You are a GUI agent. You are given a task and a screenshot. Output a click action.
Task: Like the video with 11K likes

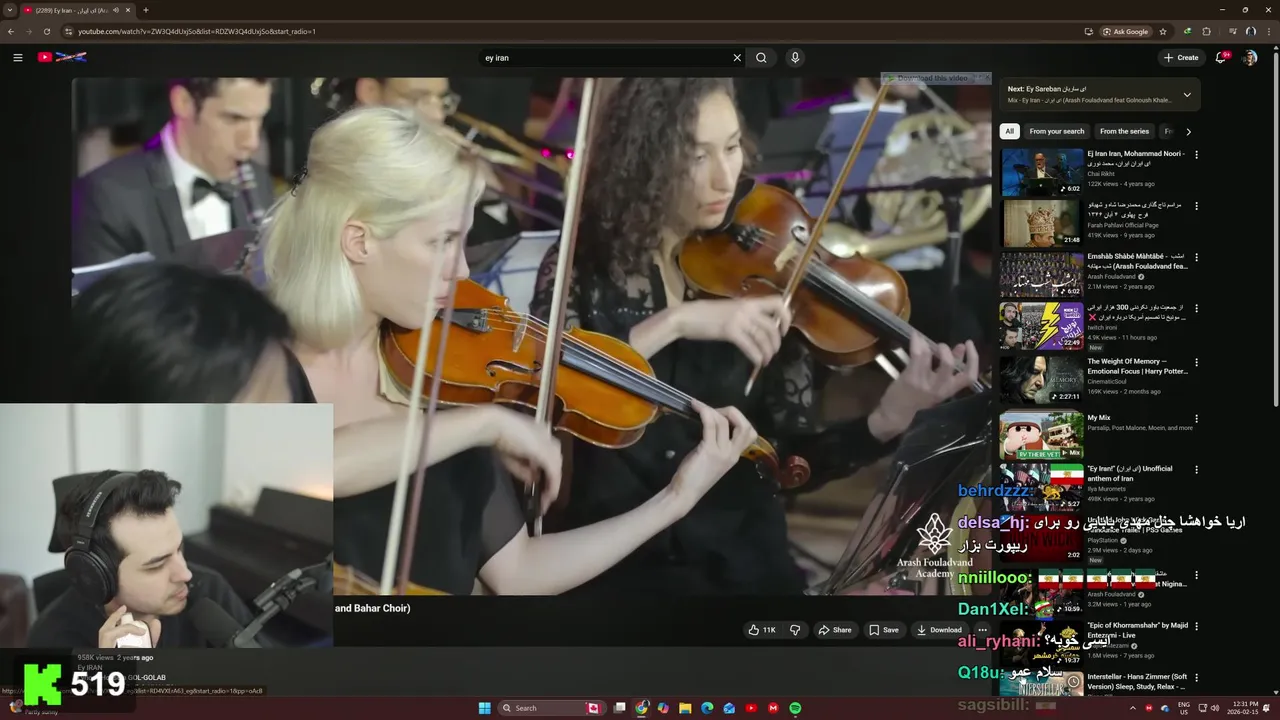tap(762, 630)
